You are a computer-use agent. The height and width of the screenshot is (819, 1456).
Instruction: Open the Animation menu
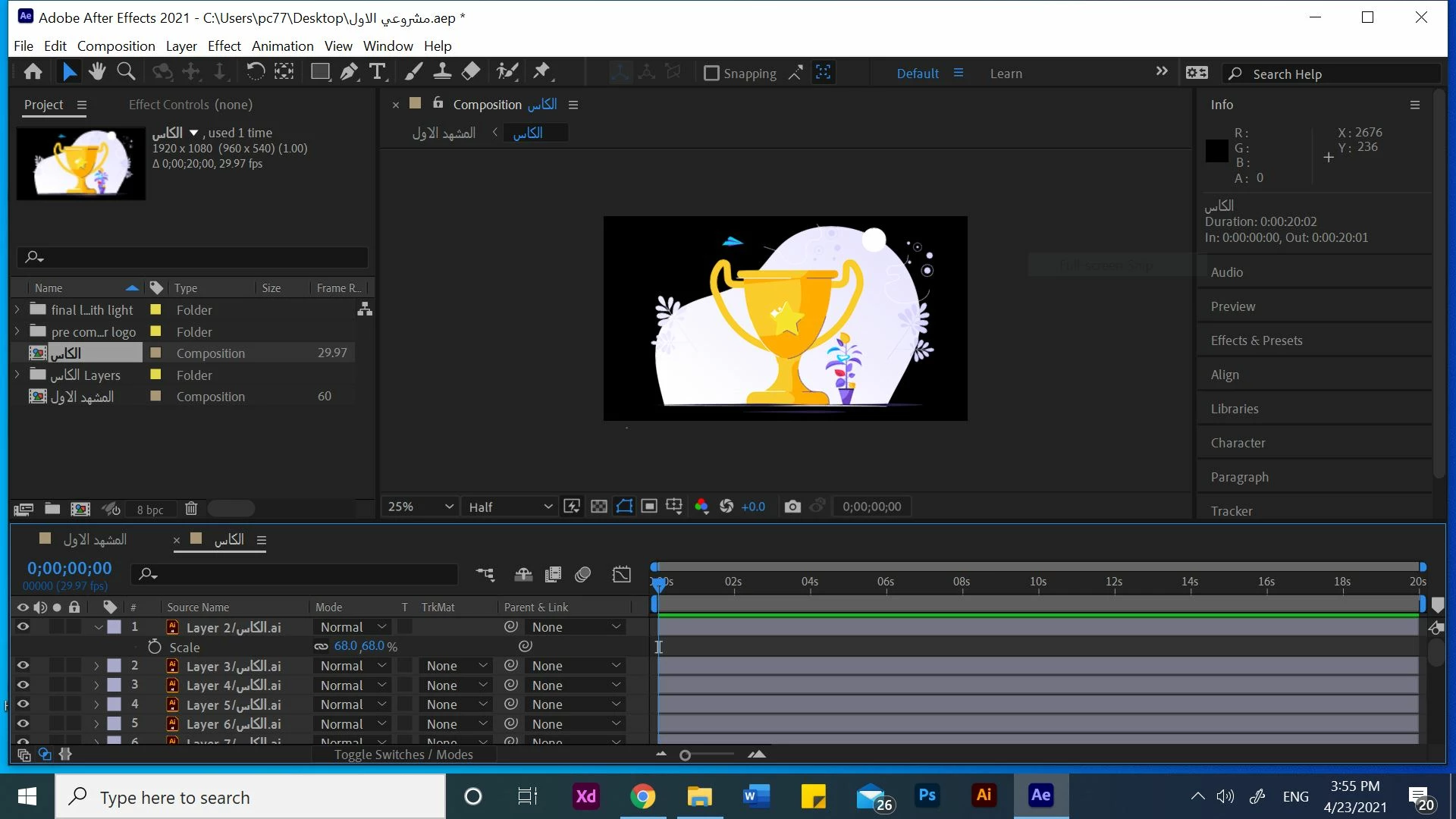tap(282, 45)
